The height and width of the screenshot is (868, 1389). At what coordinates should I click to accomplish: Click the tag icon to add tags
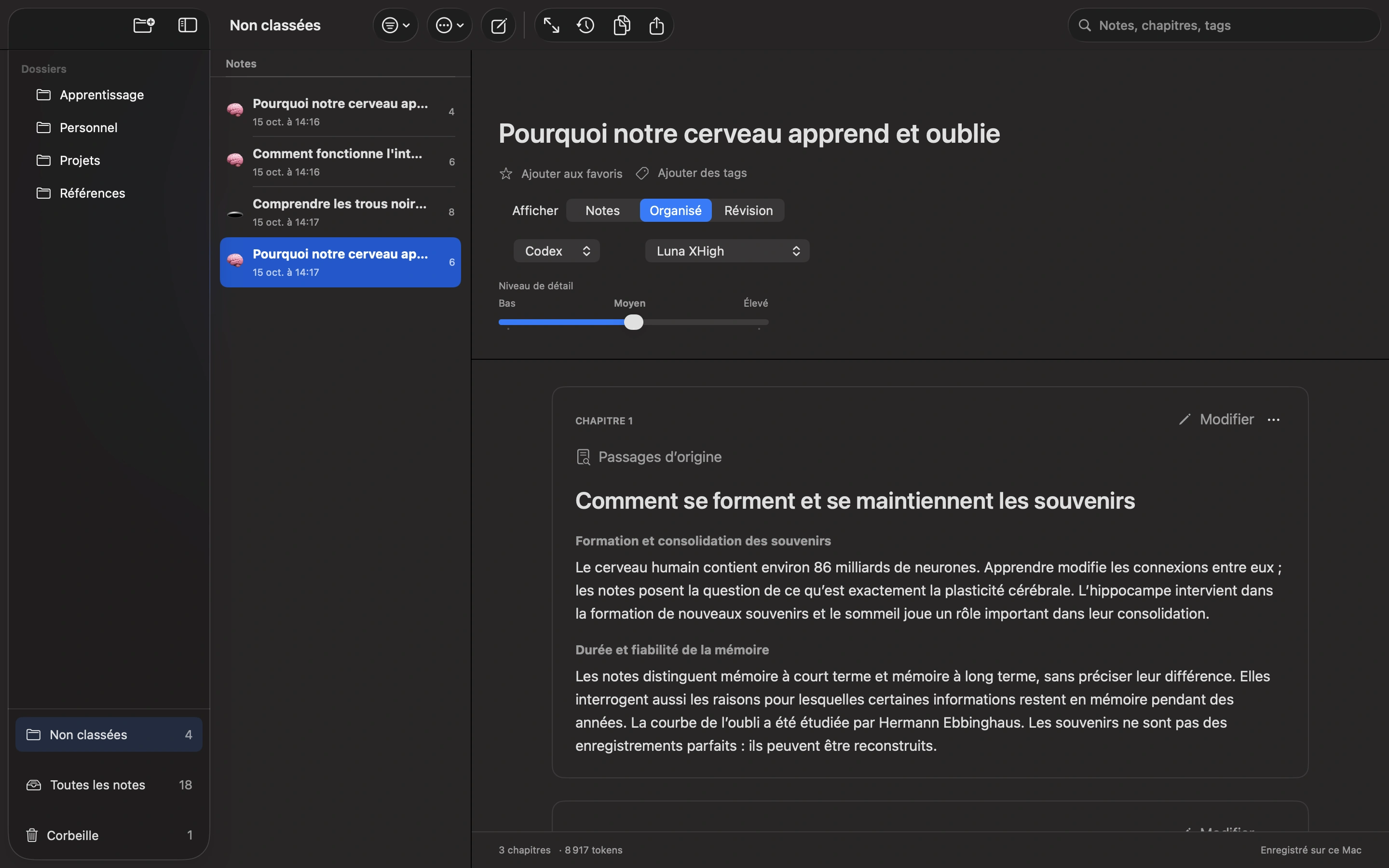pyautogui.click(x=642, y=174)
